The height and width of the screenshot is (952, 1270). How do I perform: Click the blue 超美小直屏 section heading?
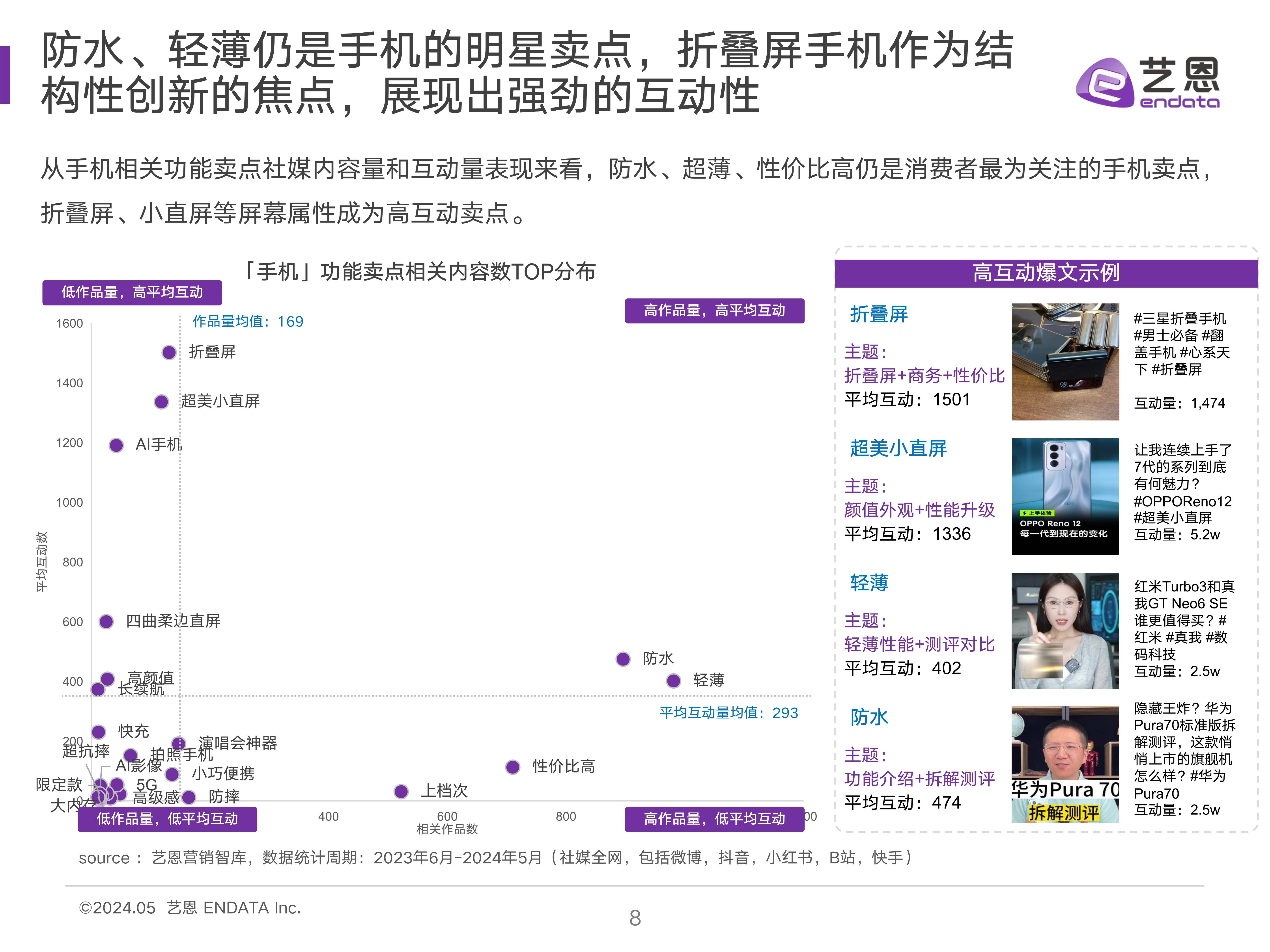[898, 448]
